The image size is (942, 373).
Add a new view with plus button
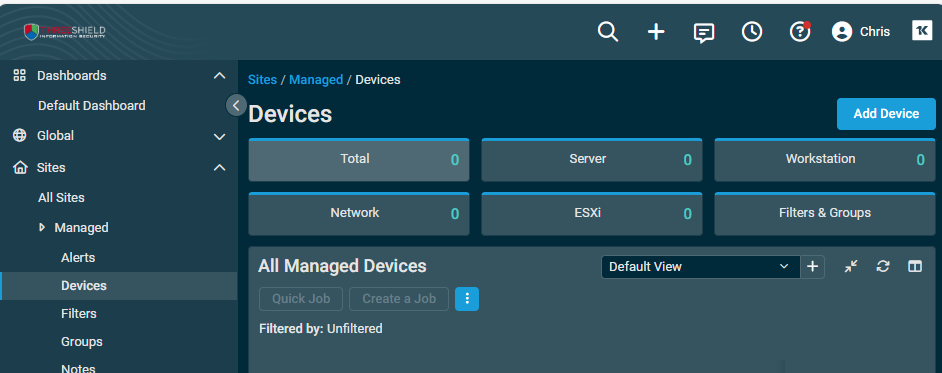812,267
